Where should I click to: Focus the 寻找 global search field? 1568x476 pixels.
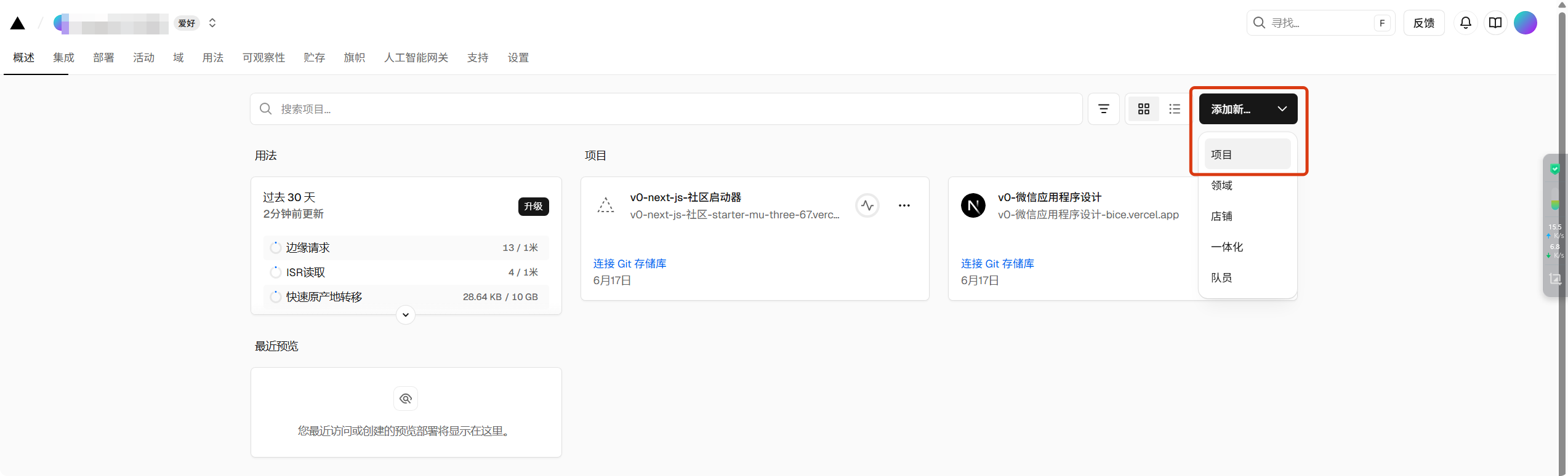coord(1321,23)
